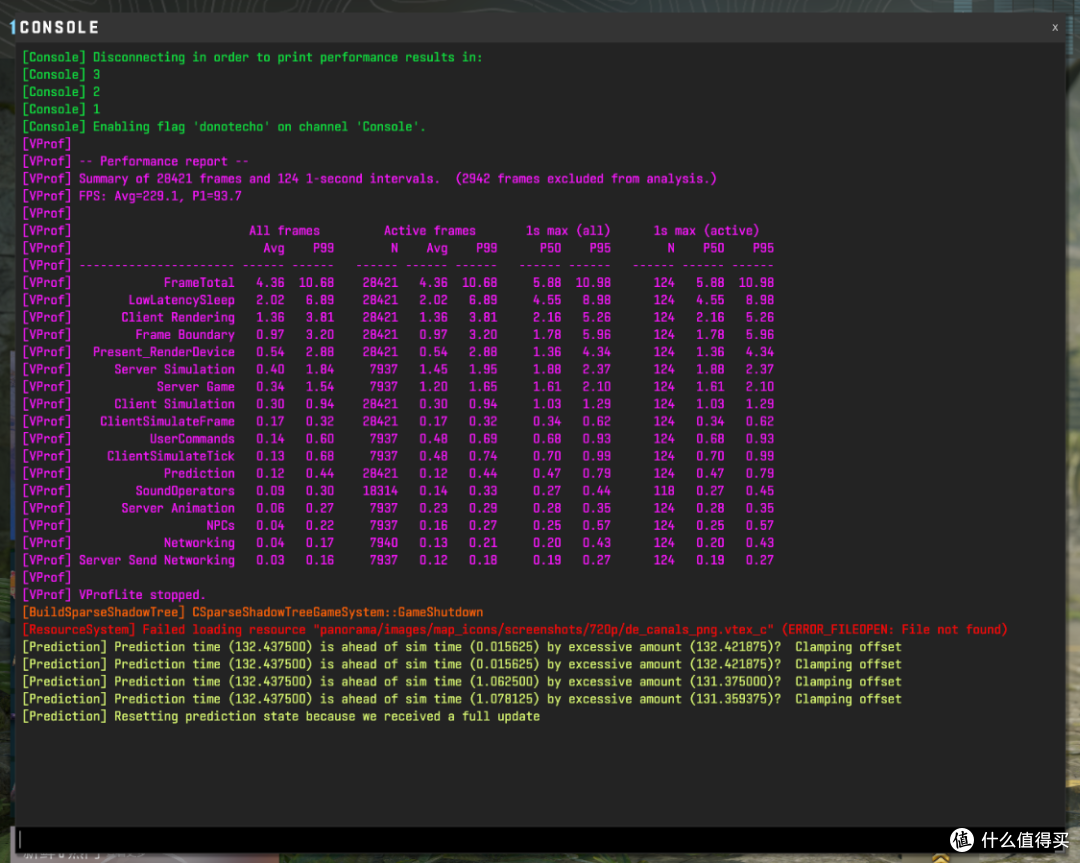Select the LowLatencySleep row label

click(181, 300)
